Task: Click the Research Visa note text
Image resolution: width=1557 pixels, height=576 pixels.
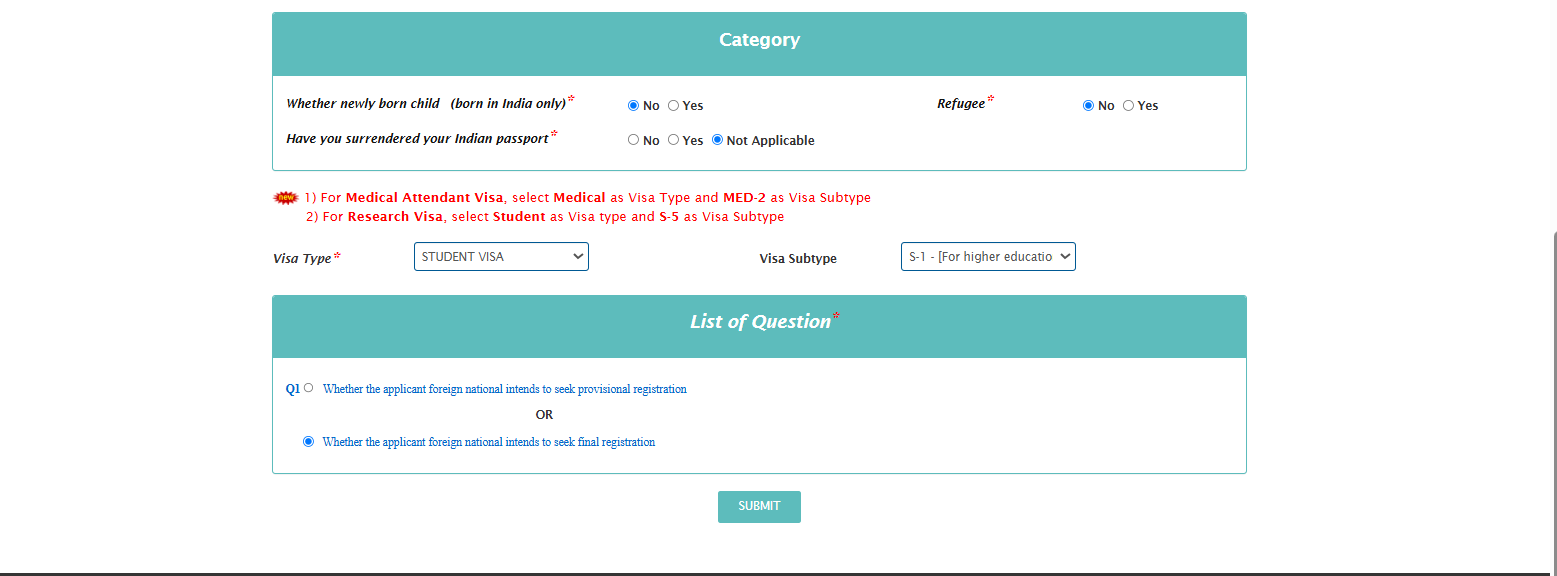Action: 545,217
